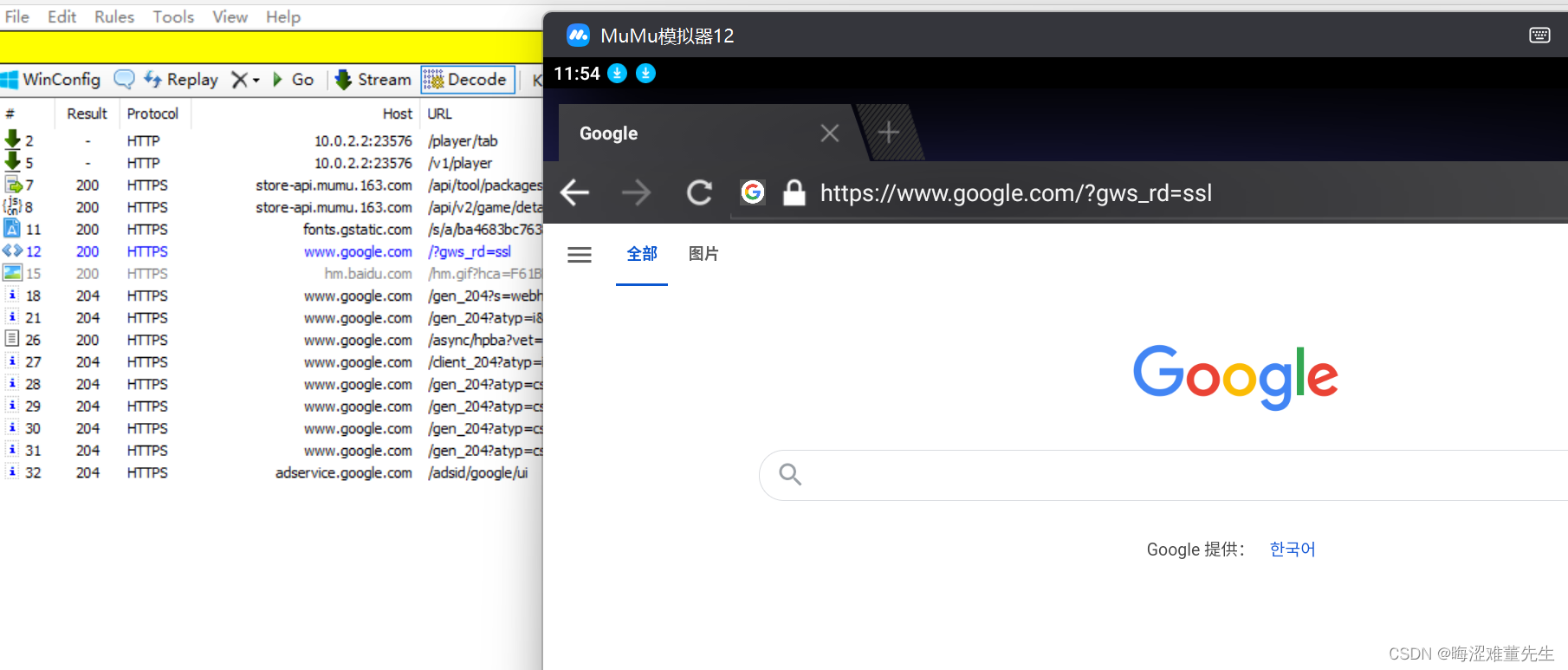Reload the Google page
This screenshot has width=1568, height=670.
[x=699, y=192]
